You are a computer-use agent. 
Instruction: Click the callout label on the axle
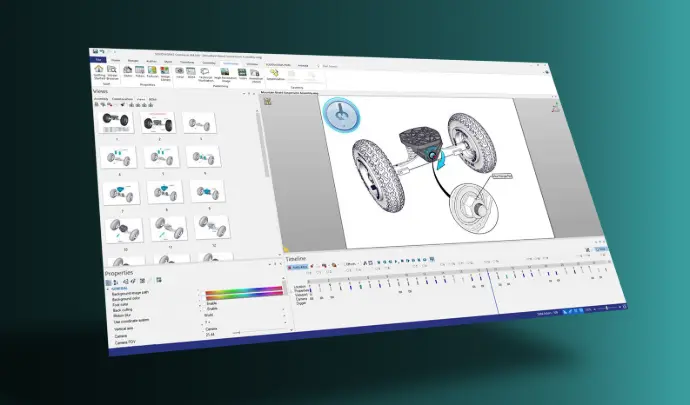tap(502, 176)
